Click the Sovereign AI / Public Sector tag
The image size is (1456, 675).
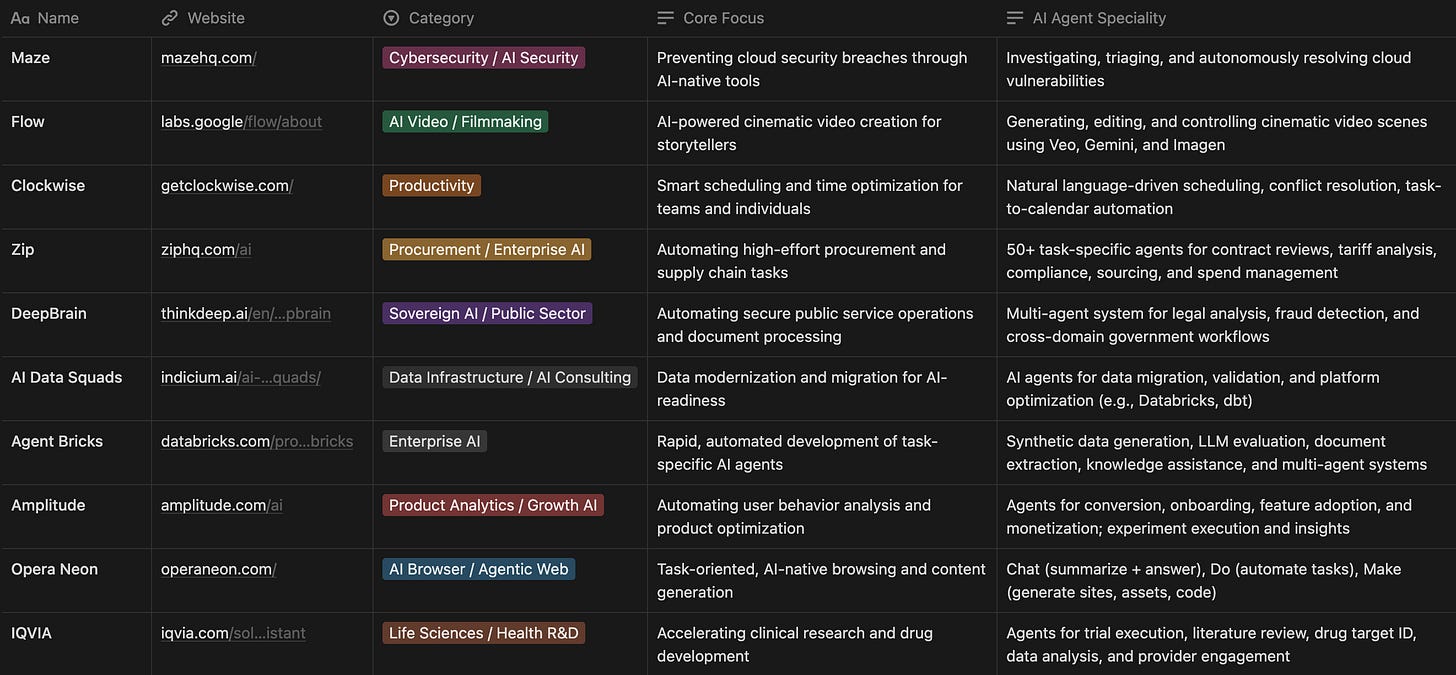488,314
